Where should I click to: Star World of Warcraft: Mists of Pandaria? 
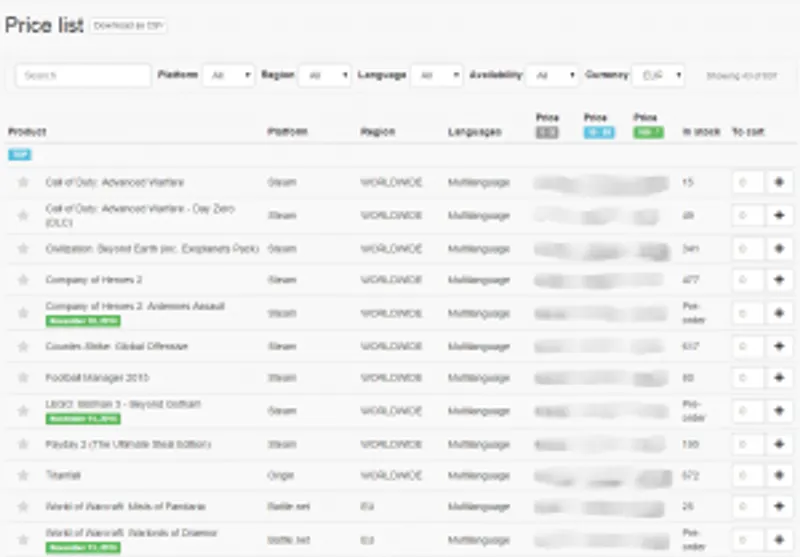click(x=23, y=507)
